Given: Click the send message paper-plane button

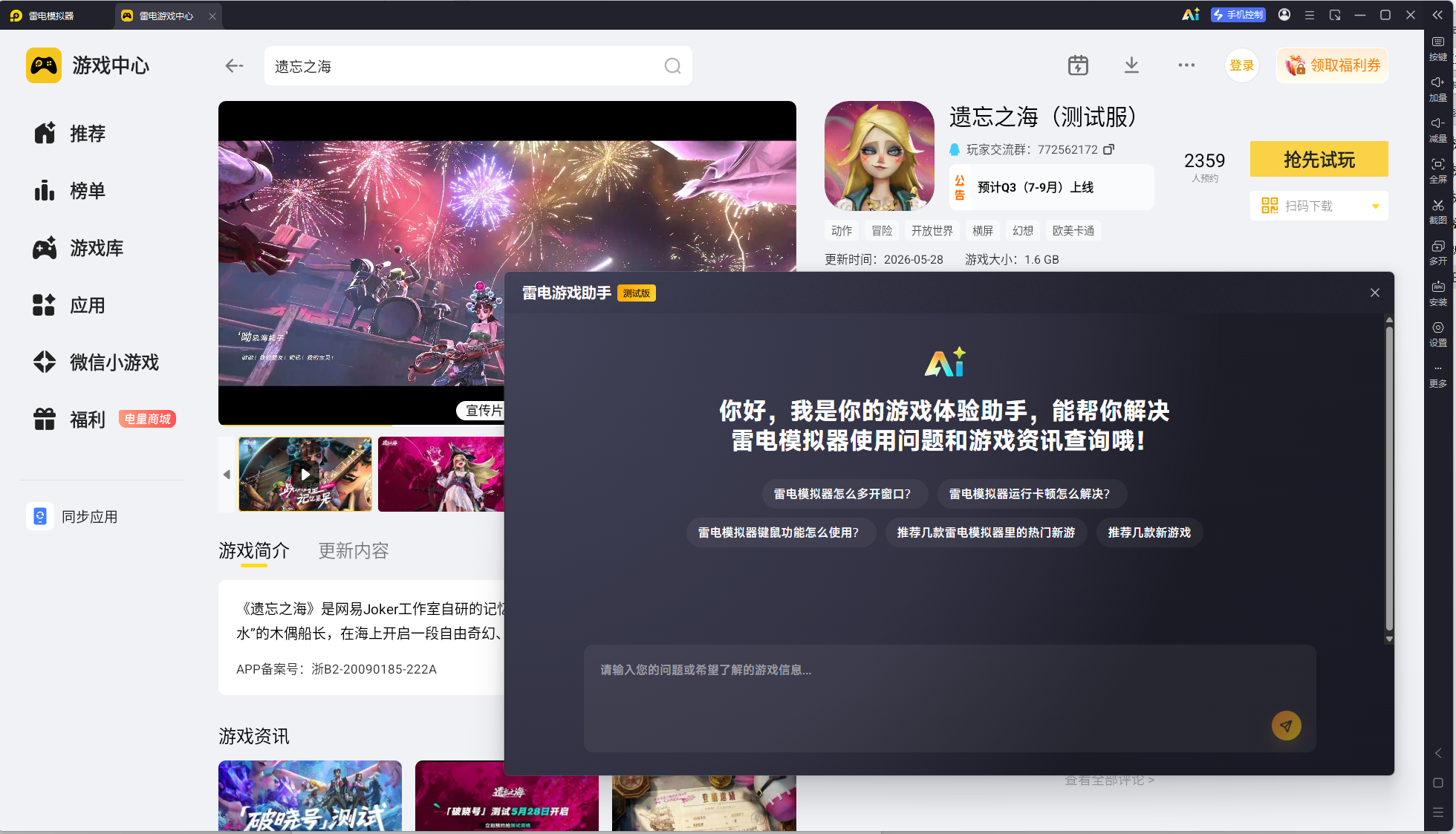Looking at the screenshot, I should click(1286, 726).
